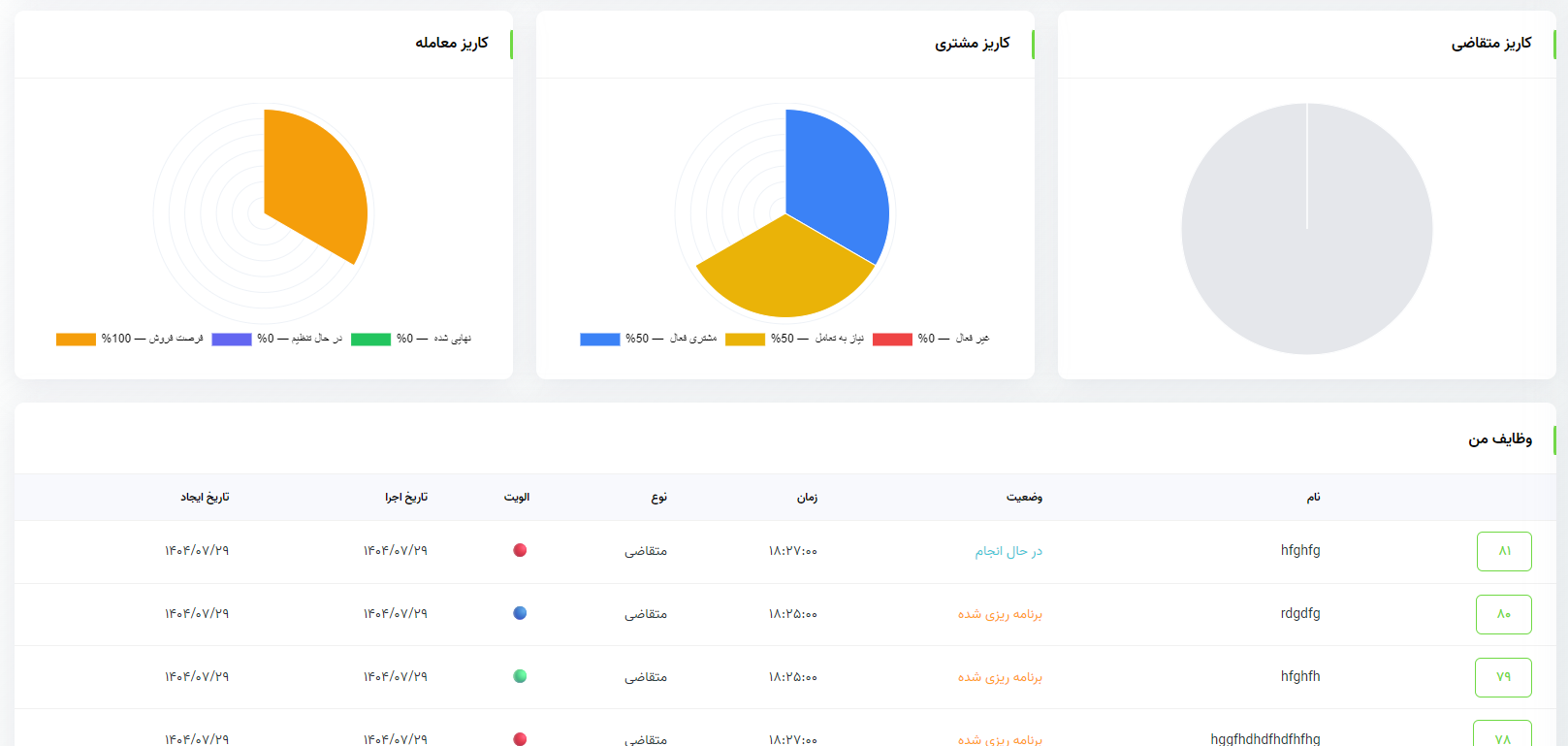Sort by the الویت column header
Screen dimensions: 1568x746
pyautogui.click(x=516, y=497)
